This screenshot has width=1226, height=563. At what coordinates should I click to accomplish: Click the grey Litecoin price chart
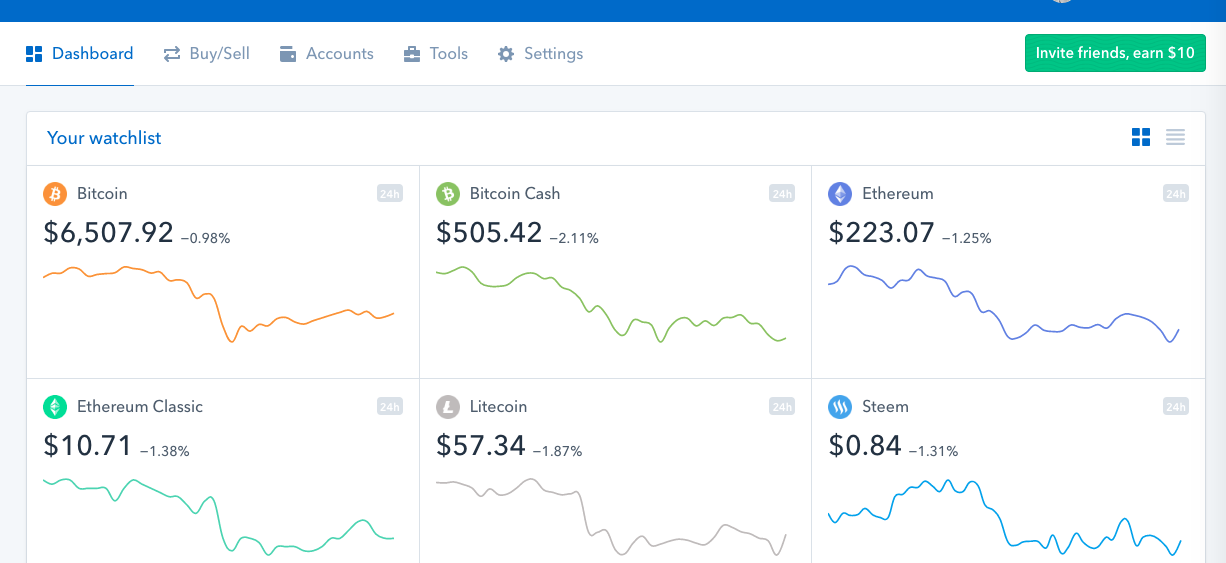pyautogui.click(x=611, y=516)
